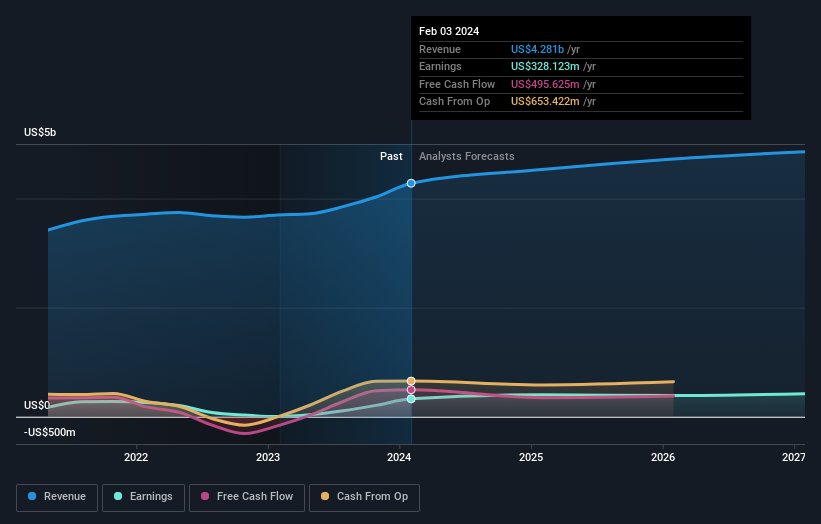Click the US$653.422m cash from op value
Image resolution: width=821 pixels, height=524 pixels.
tap(545, 102)
